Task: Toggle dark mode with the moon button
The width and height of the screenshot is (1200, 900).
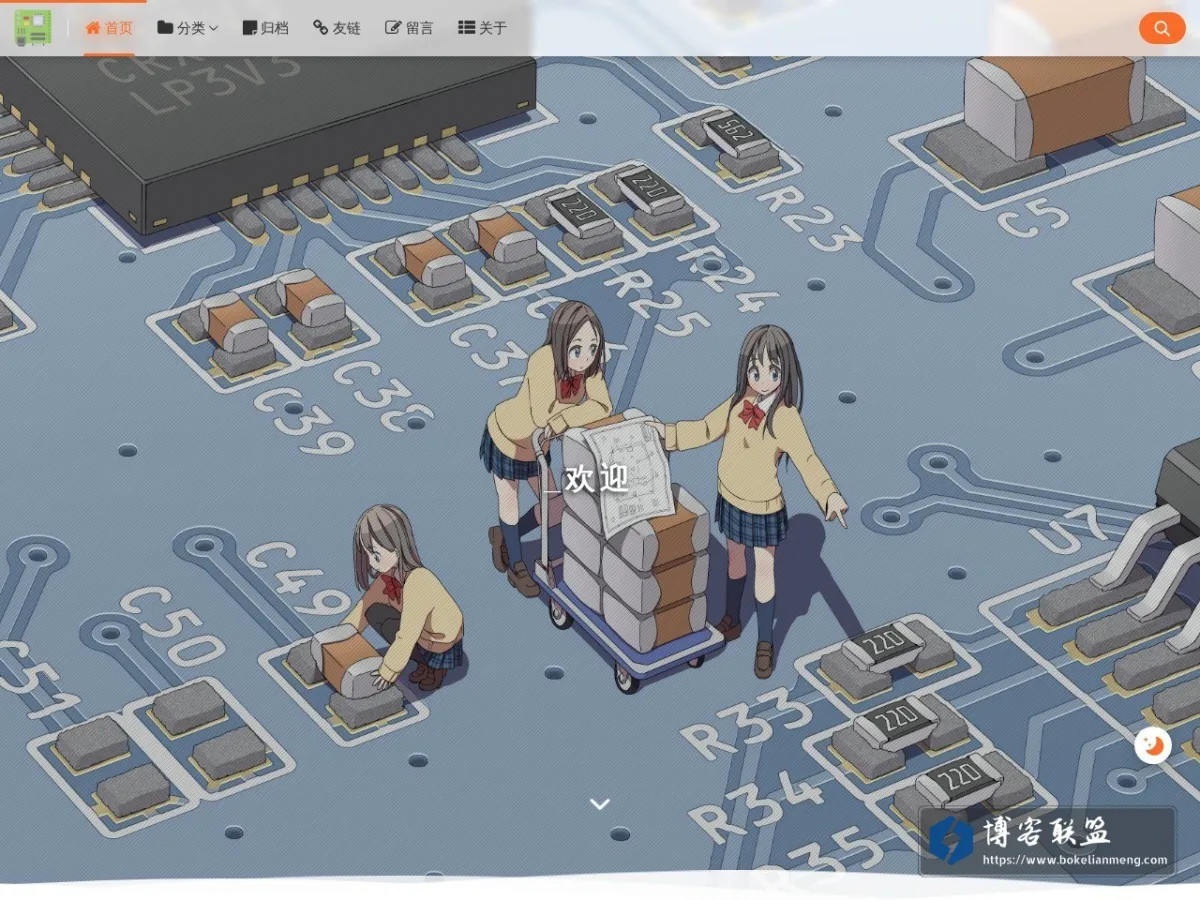Action: 1153,745
